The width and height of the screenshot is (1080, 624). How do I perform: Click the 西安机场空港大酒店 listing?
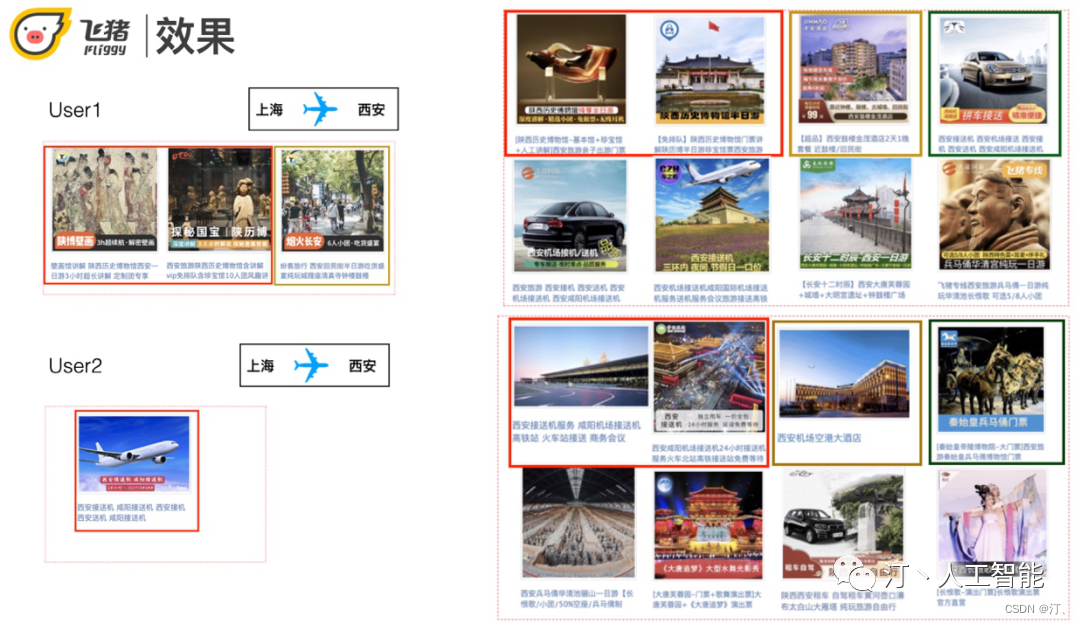846,380
